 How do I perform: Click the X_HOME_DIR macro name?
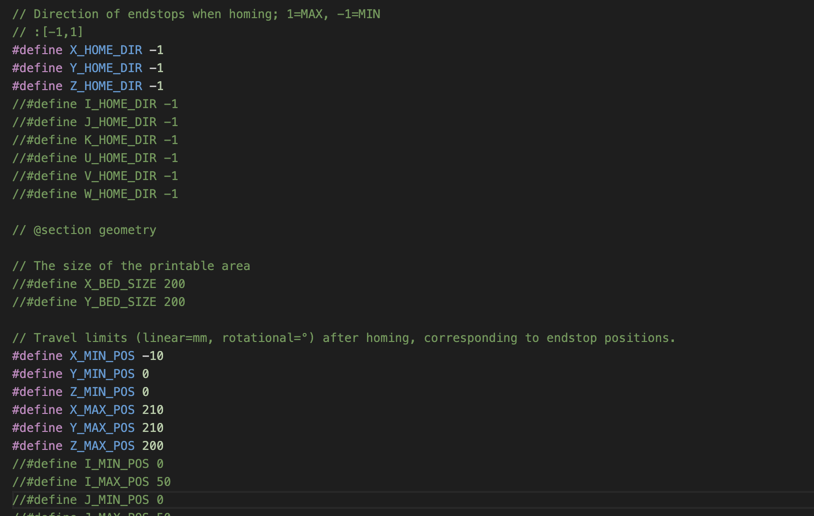[105, 50]
